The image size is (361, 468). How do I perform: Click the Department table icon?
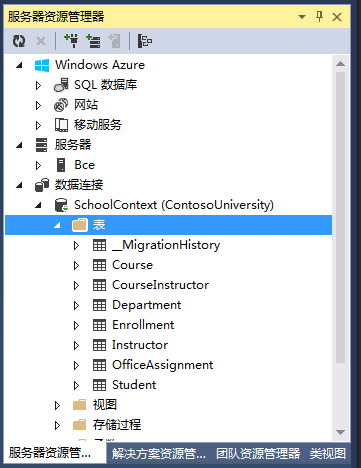[99, 305]
